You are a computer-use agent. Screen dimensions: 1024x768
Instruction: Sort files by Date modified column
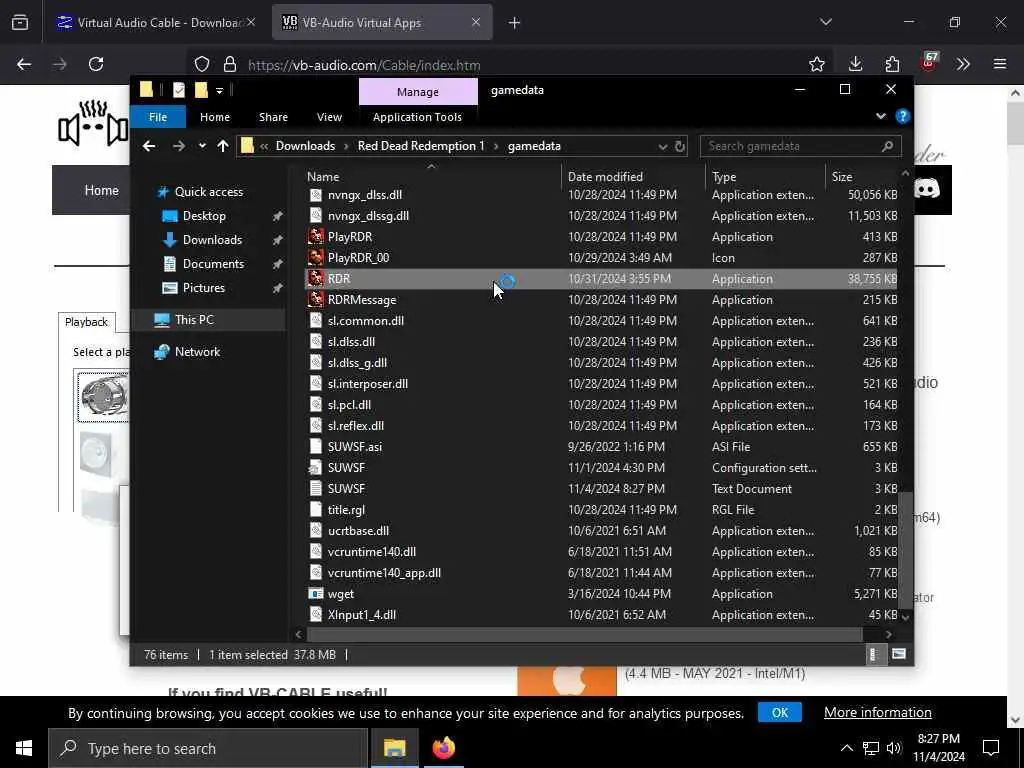[x=605, y=176]
